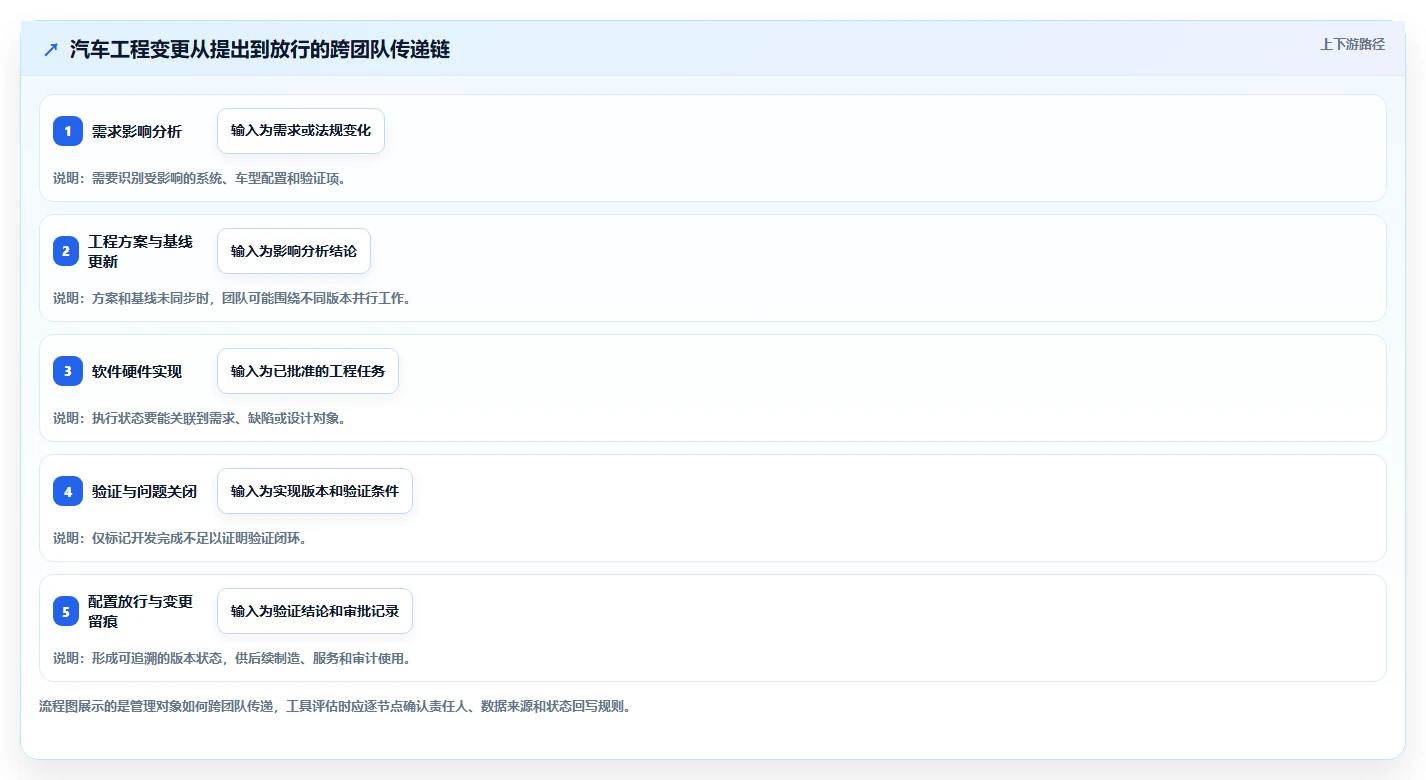Viewport: 1426px width, 780px height.
Task: Click the 配置放行与变更留痕 step title
Action: [141, 611]
